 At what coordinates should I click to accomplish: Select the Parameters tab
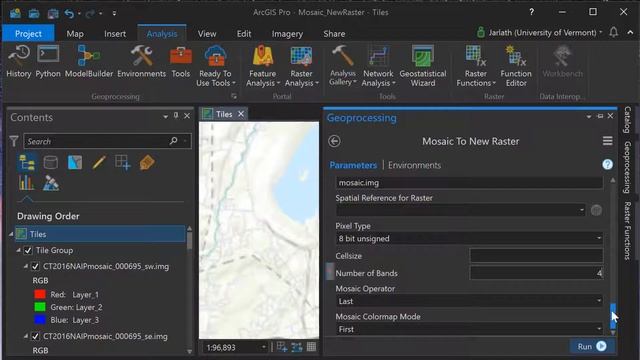pos(353,165)
